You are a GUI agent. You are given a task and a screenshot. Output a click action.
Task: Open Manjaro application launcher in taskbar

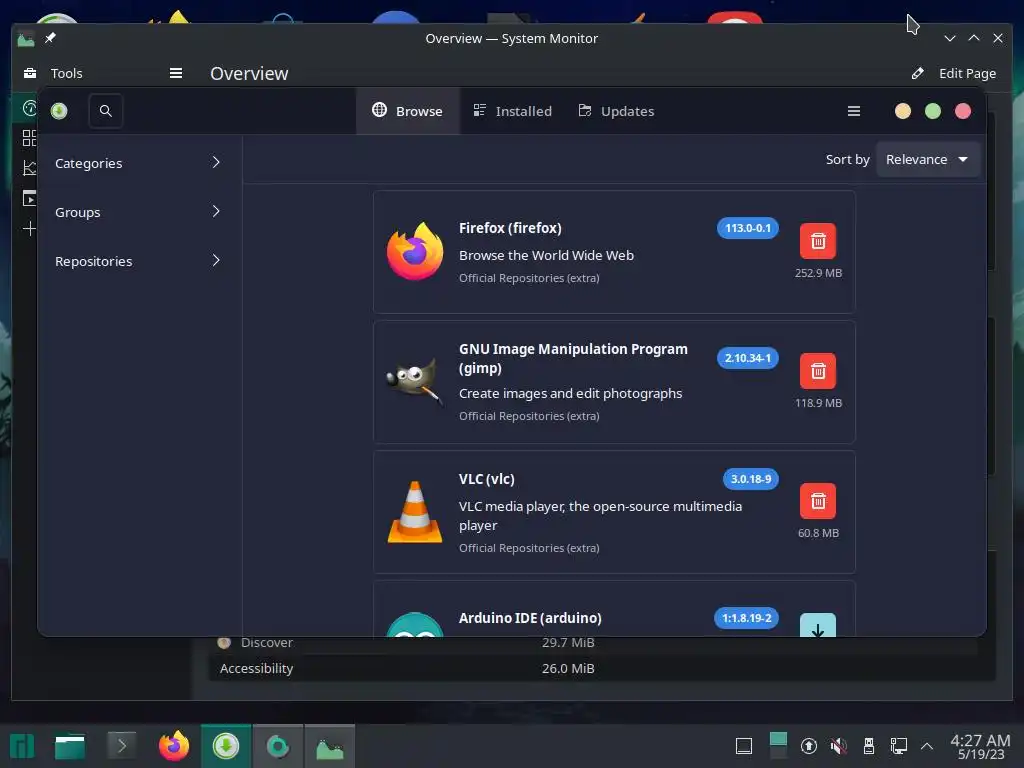[22, 746]
